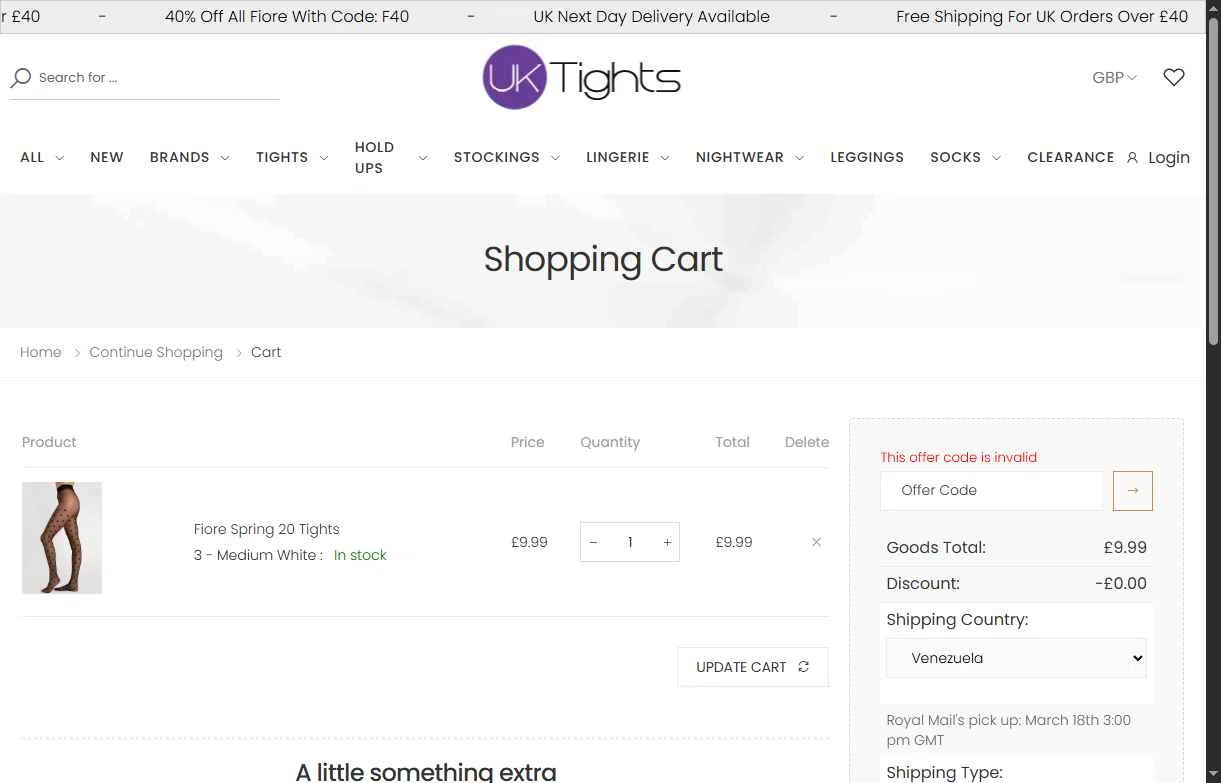This screenshot has width=1221, height=783.
Task: Click the Quantity column header
Action: 610,442
